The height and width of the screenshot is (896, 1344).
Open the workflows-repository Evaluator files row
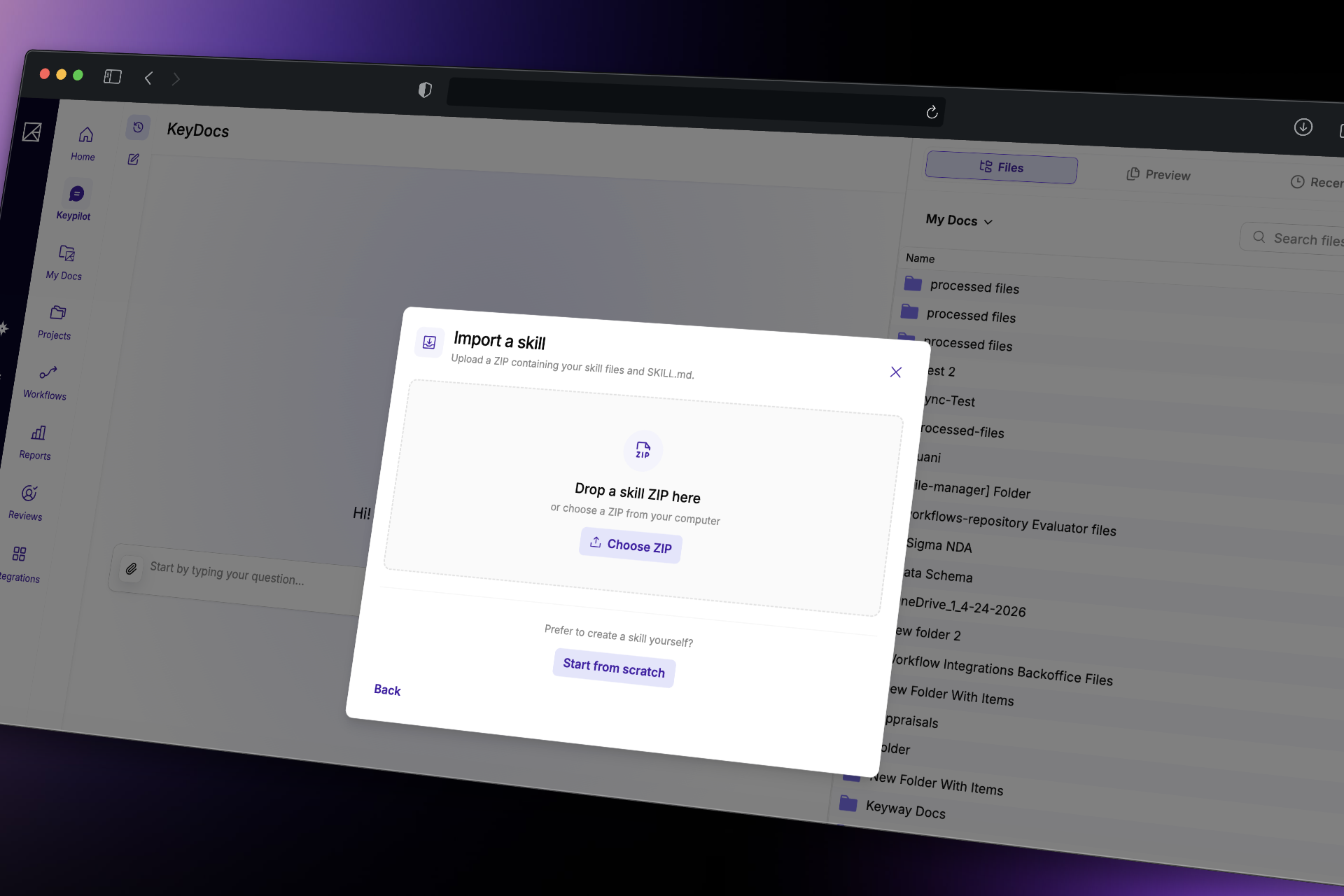tap(1012, 523)
